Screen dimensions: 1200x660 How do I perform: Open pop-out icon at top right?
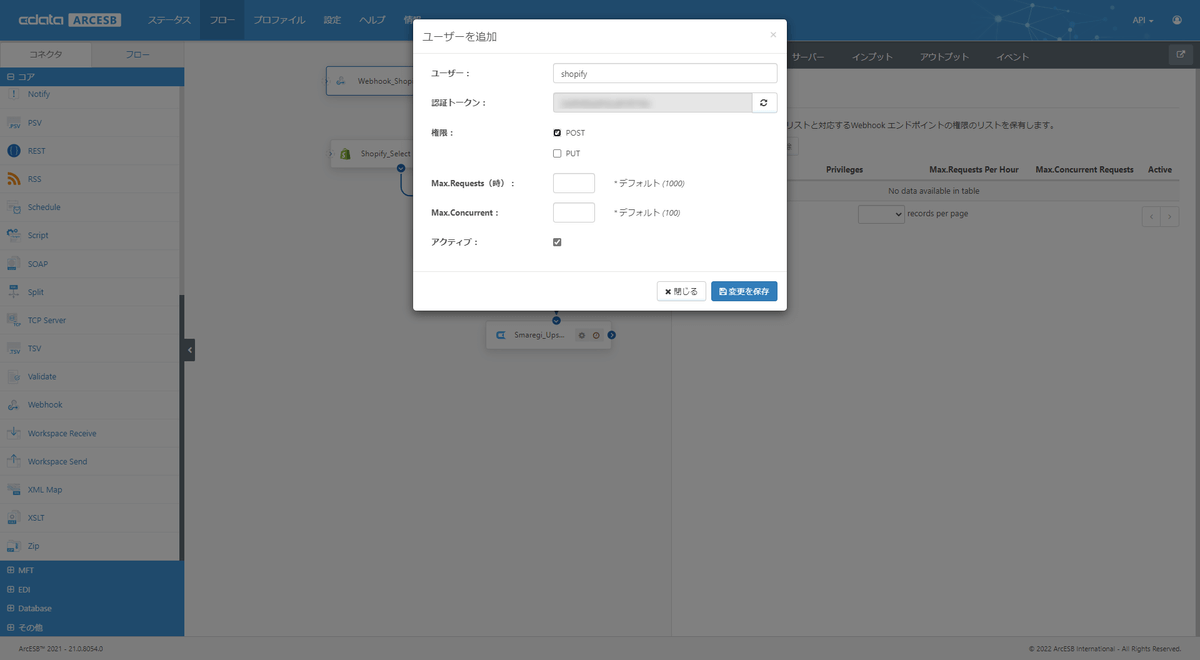[x=1180, y=56]
